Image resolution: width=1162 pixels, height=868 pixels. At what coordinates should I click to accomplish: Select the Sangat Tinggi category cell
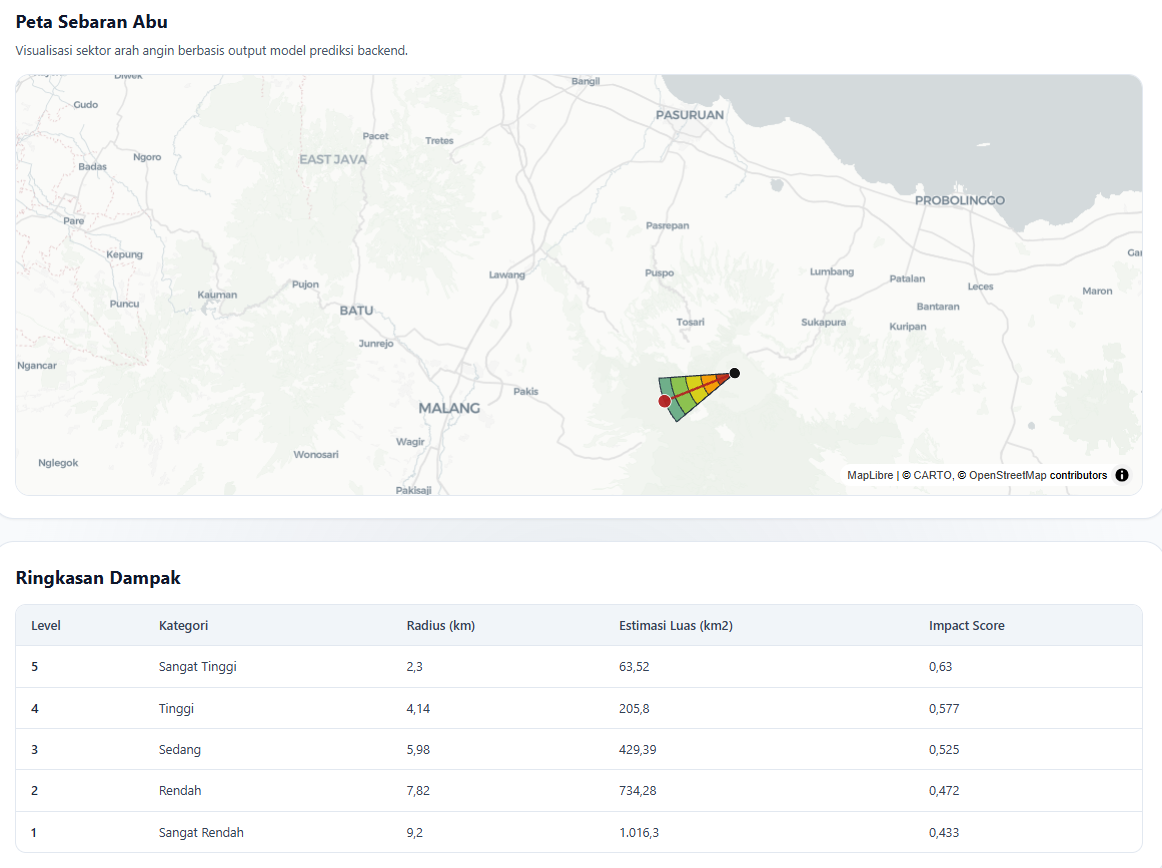(197, 666)
